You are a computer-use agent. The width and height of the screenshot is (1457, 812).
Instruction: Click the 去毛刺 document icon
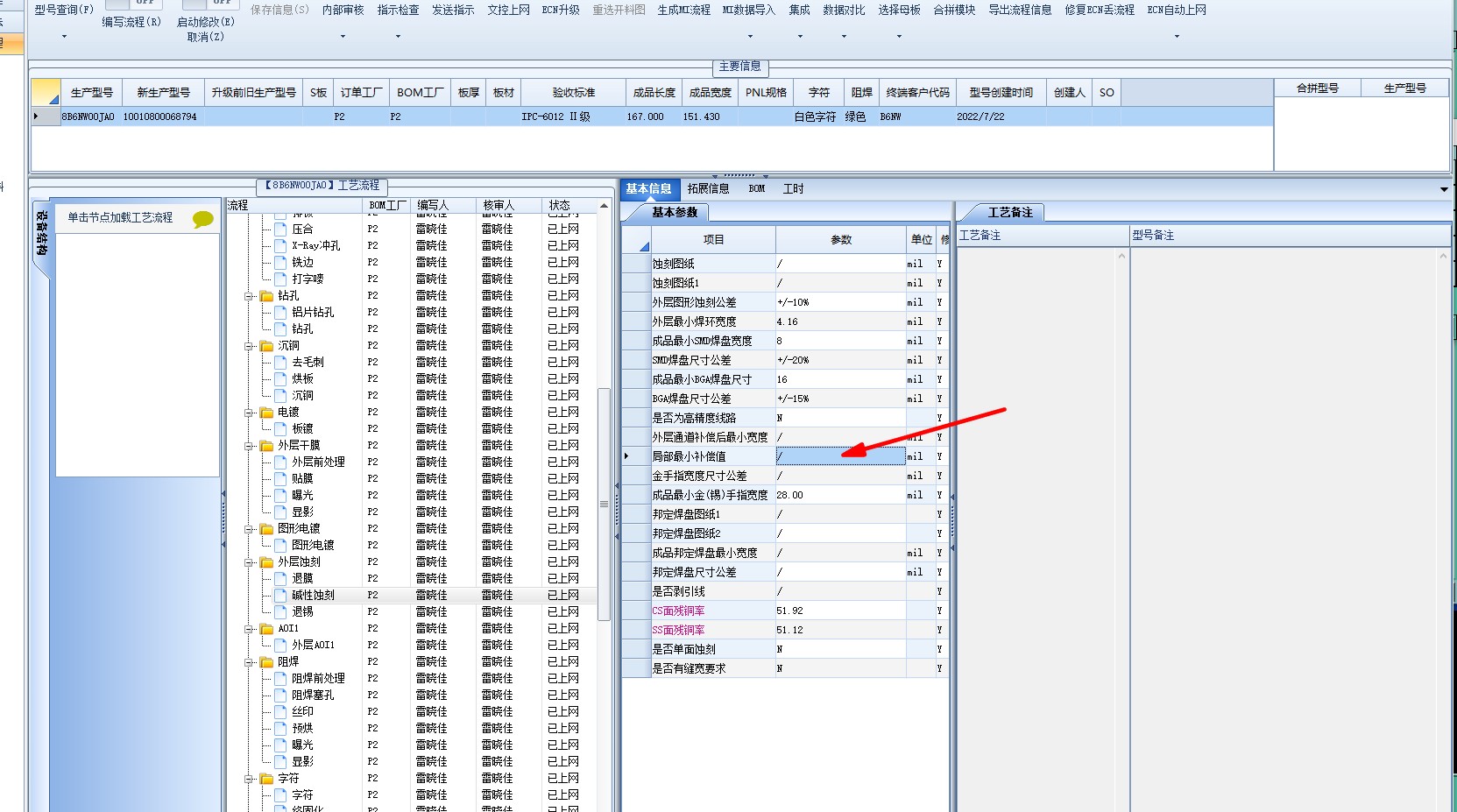(x=280, y=363)
